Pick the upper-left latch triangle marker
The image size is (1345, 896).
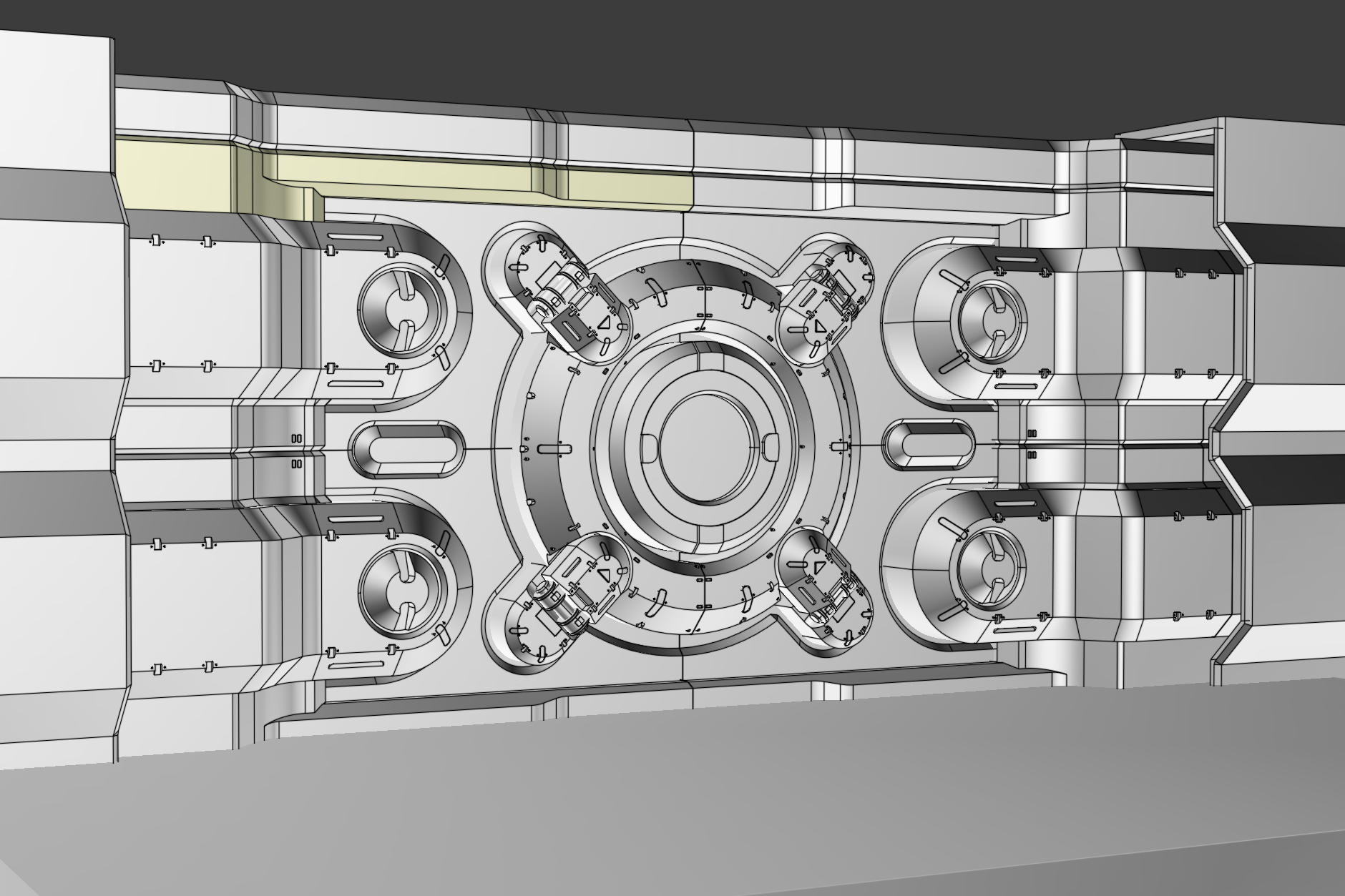click(x=605, y=323)
